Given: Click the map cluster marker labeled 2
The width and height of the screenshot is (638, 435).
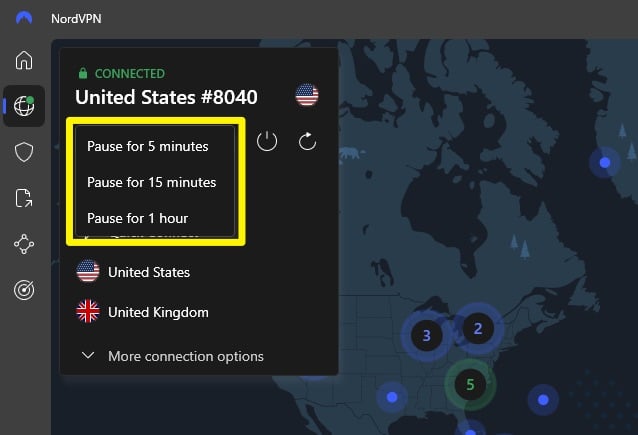Looking at the screenshot, I should point(478,328).
